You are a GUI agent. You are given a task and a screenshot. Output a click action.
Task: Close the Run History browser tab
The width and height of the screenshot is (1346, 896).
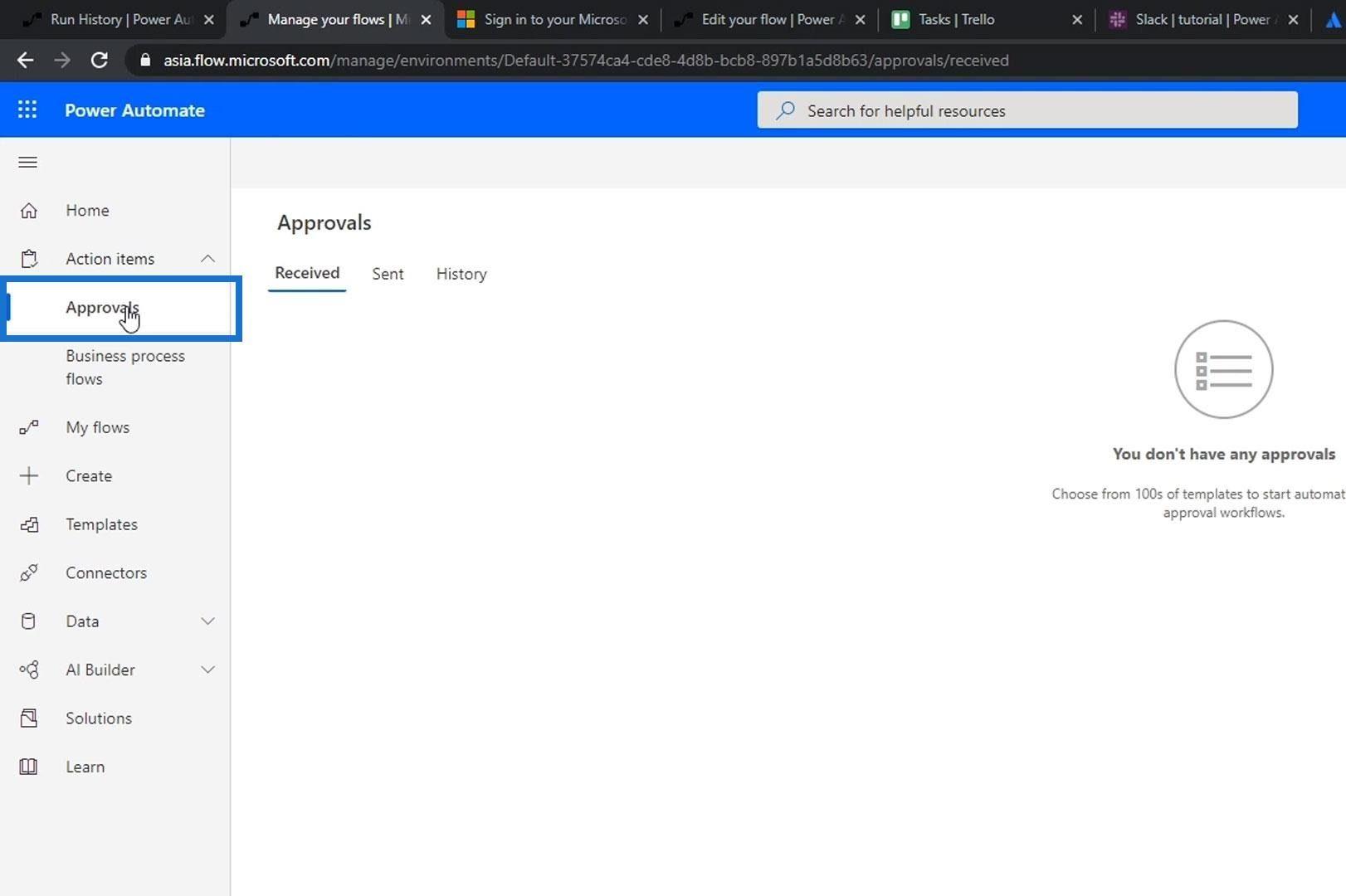tap(208, 19)
